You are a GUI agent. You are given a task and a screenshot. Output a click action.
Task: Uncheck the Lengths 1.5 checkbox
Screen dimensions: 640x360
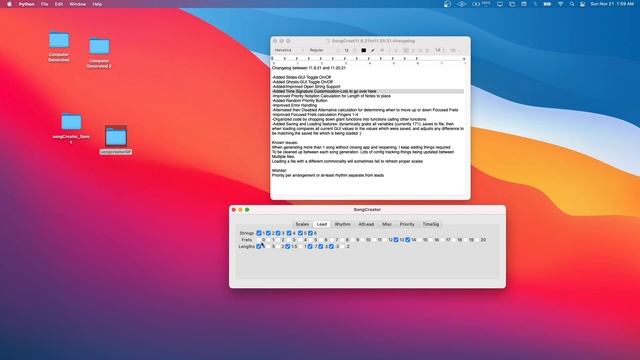pyautogui.click(x=288, y=247)
